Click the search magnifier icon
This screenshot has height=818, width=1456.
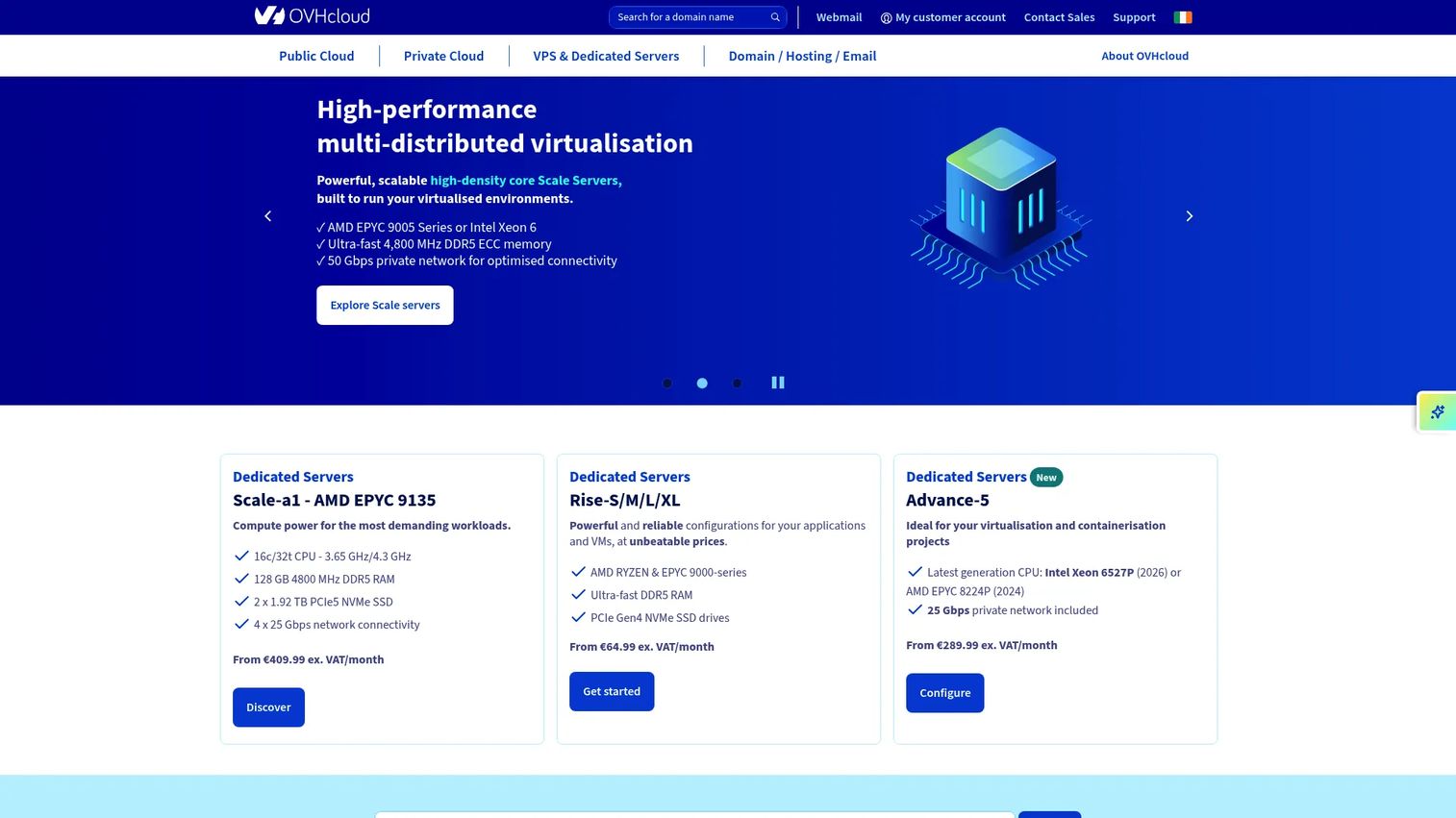tap(775, 17)
